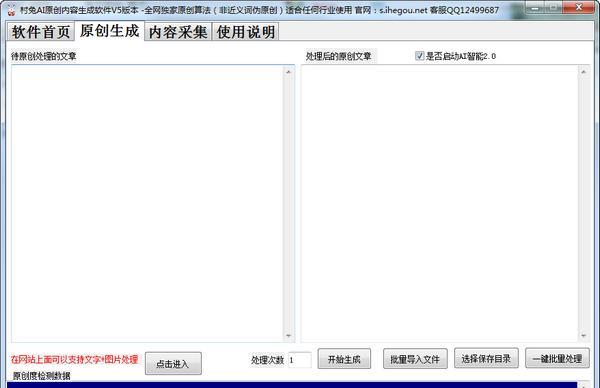Click the 原创度检测数据 label

[x=41, y=376]
